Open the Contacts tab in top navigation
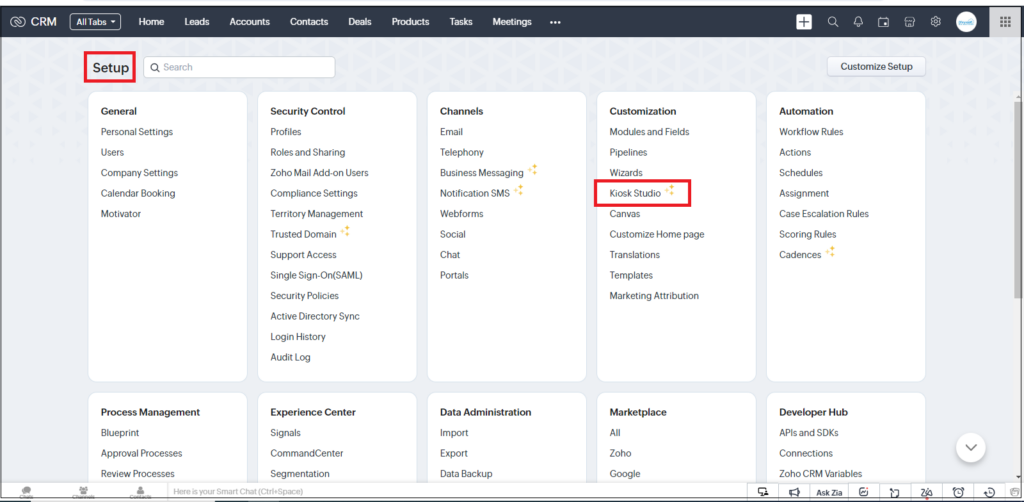This screenshot has width=1024, height=502. [309, 22]
